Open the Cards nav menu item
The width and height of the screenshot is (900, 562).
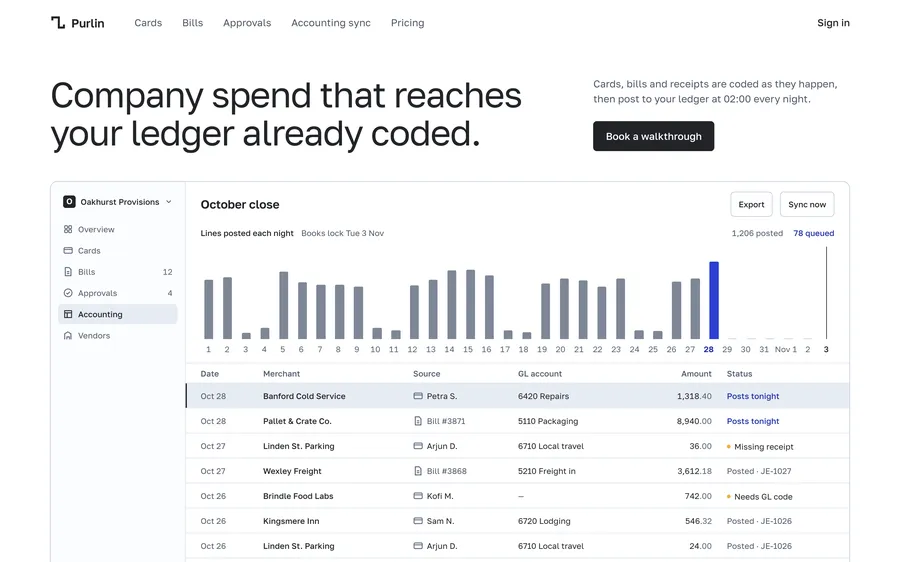pos(148,23)
